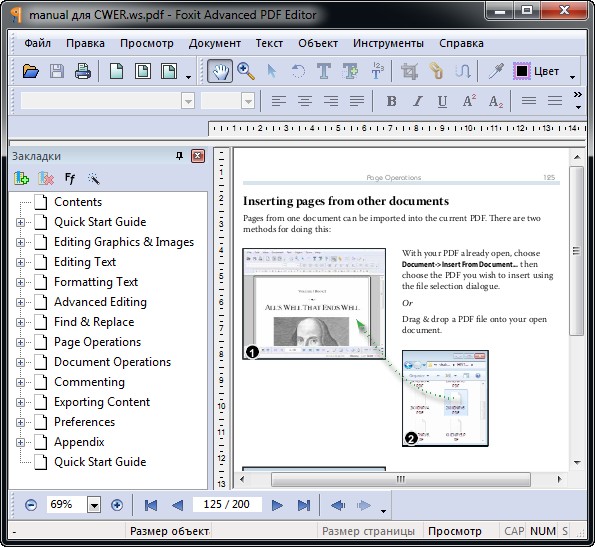Open the Правка menu
Screen dimensions: 595x547
pyautogui.click(x=85, y=43)
